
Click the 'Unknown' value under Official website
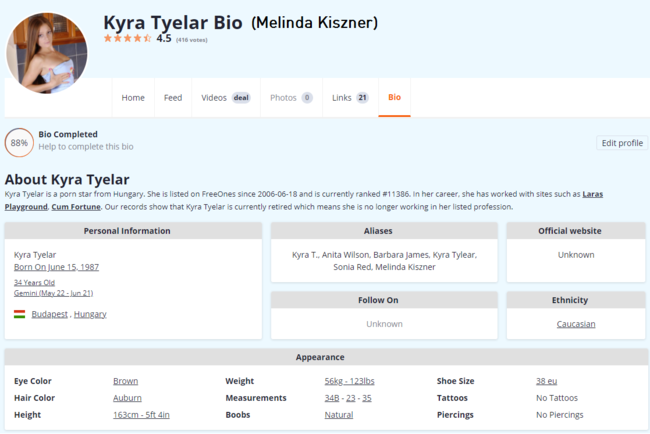coord(576,255)
